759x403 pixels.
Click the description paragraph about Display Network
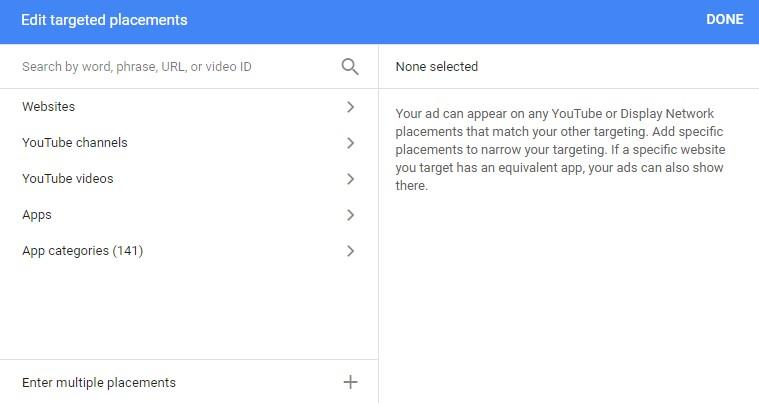pyautogui.click(x=560, y=149)
